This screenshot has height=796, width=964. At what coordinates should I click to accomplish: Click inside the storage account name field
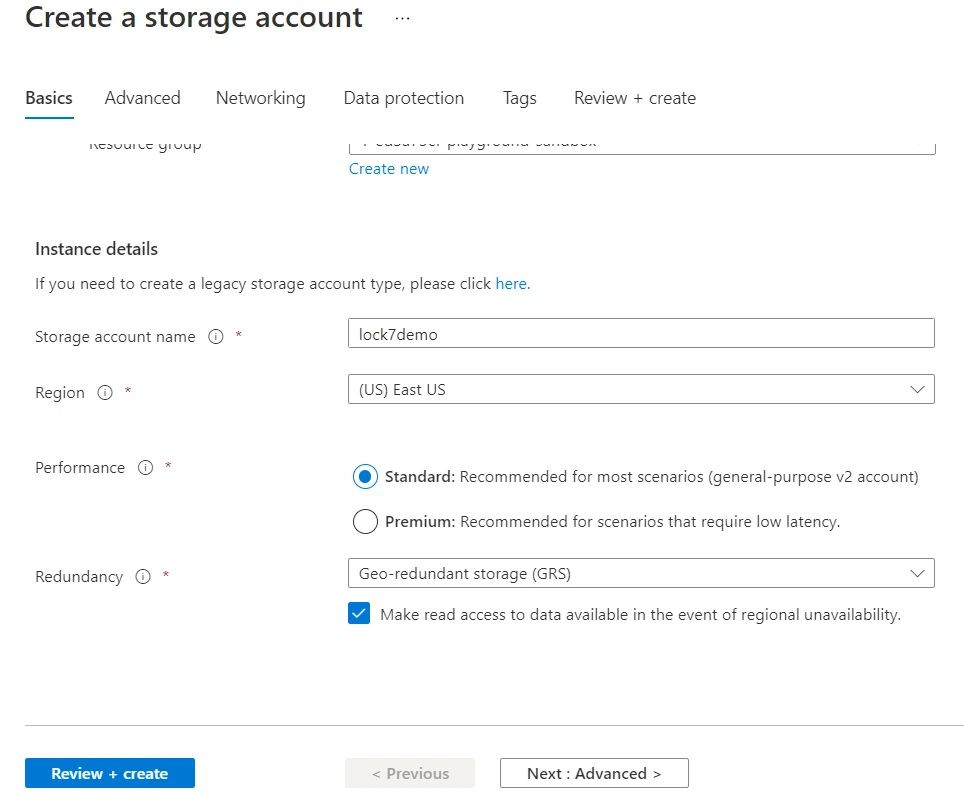click(640, 334)
